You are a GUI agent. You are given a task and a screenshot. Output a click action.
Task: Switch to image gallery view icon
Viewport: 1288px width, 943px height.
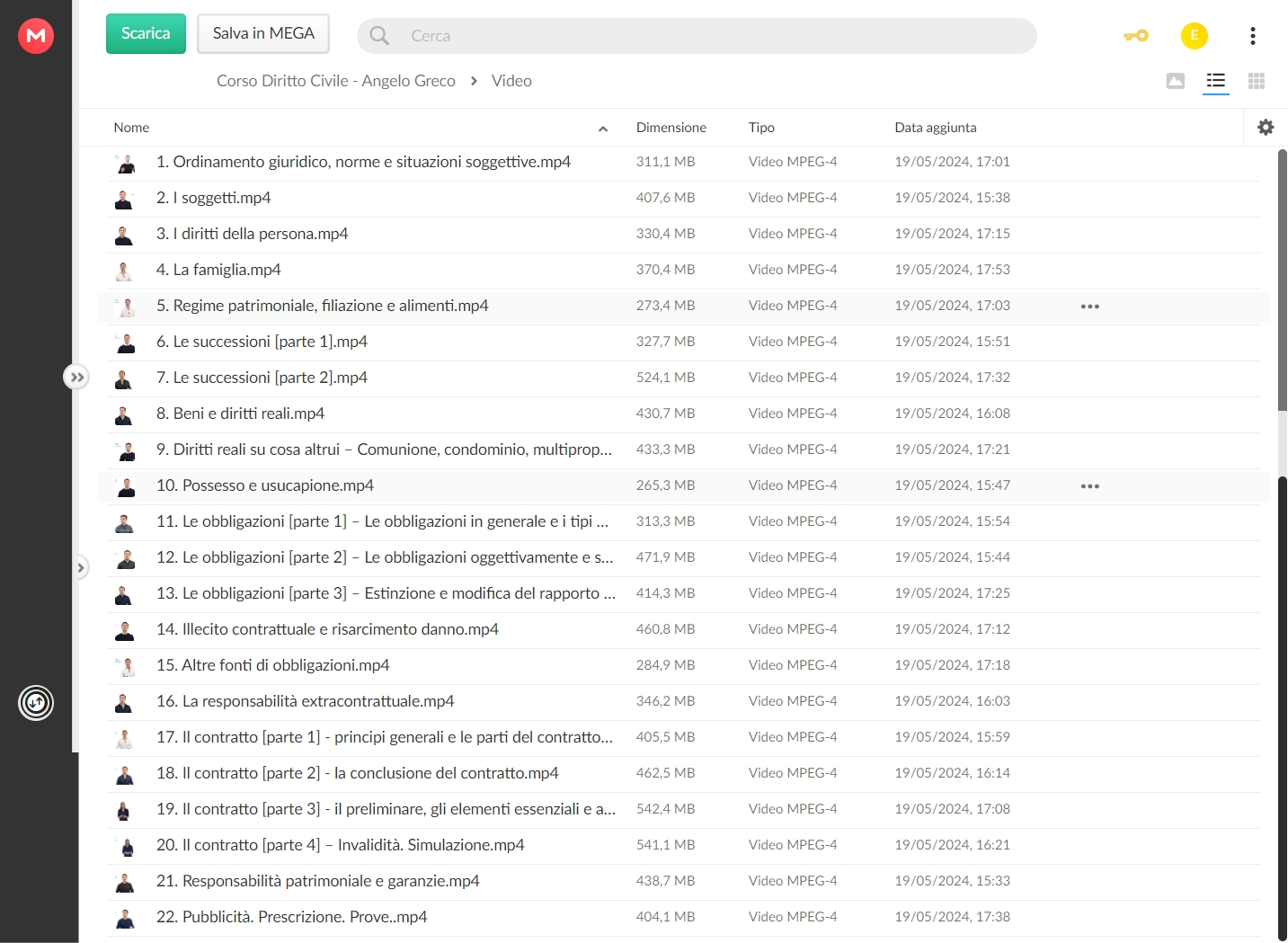(1175, 81)
